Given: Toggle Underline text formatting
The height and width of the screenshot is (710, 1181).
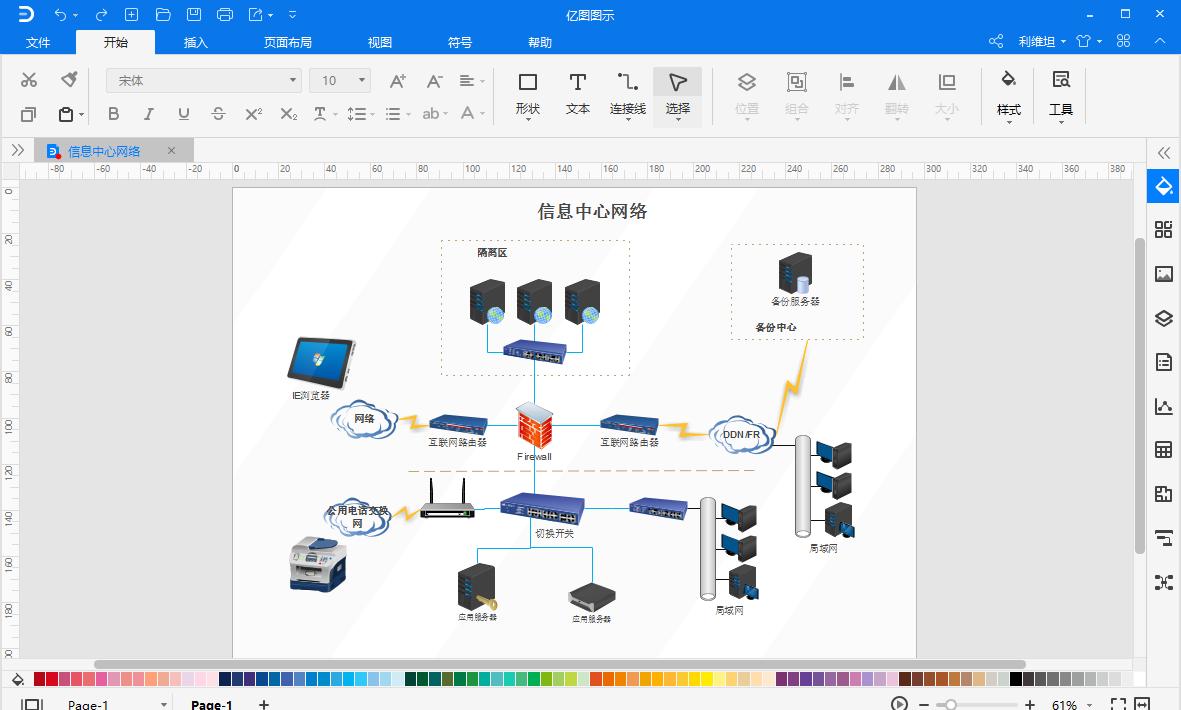Looking at the screenshot, I should (x=183, y=114).
